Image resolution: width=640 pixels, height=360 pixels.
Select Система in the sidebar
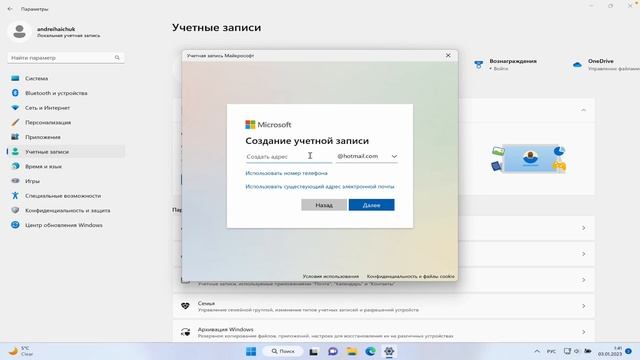point(66,78)
